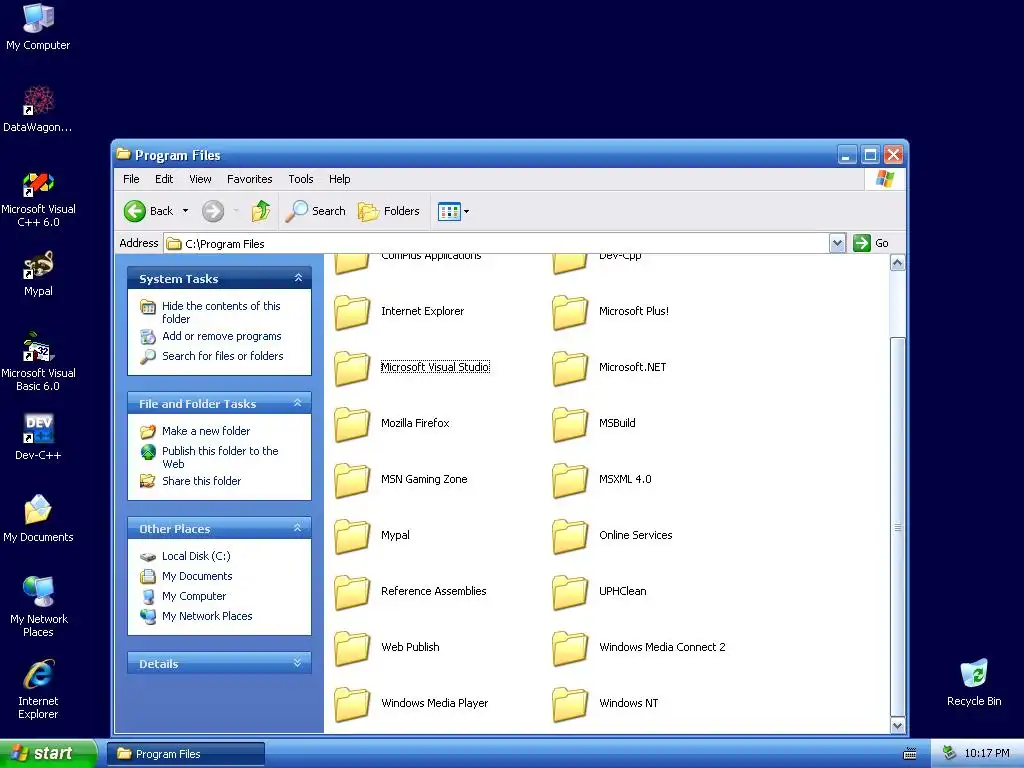
Task: Select Dev-C++ desktop shortcut icon
Action: (x=39, y=429)
